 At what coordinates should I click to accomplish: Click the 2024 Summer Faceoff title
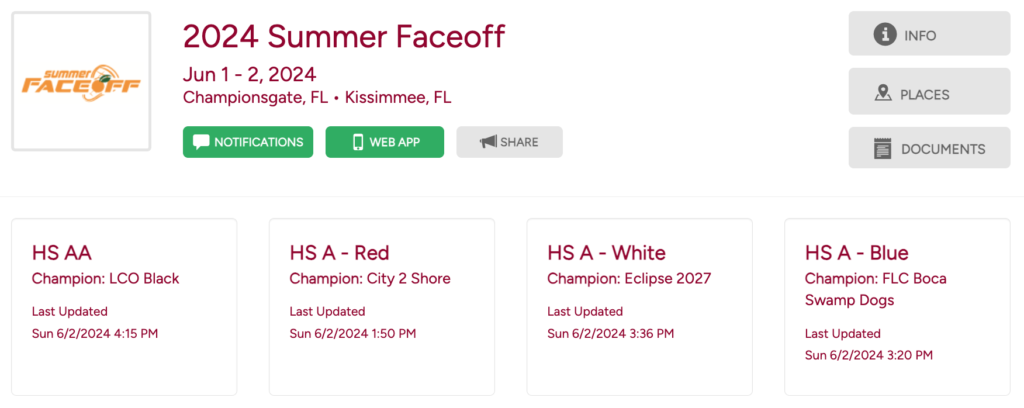343,37
